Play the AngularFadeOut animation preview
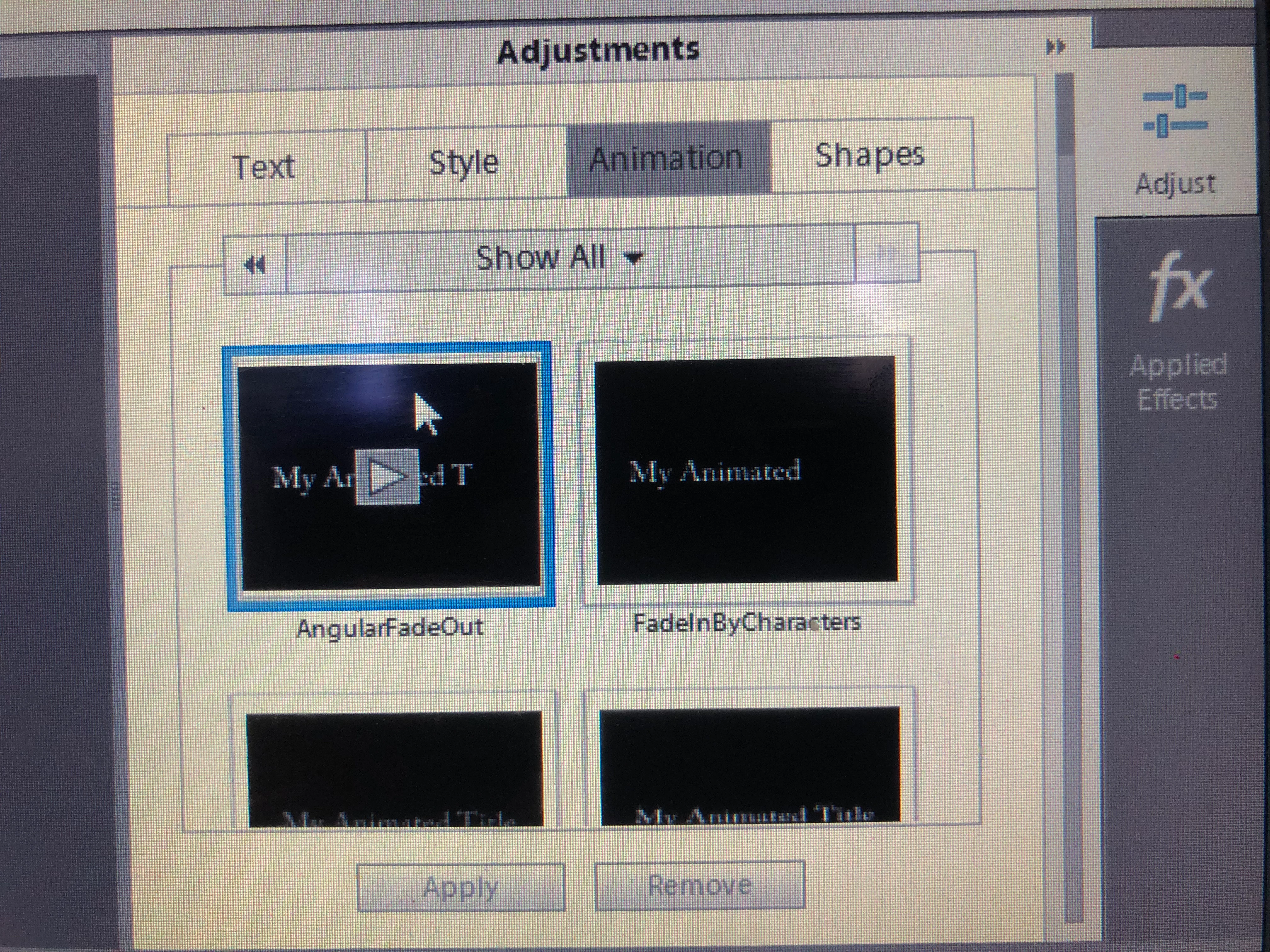Image resolution: width=1270 pixels, height=952 pixels. click(x=388, y=477)
